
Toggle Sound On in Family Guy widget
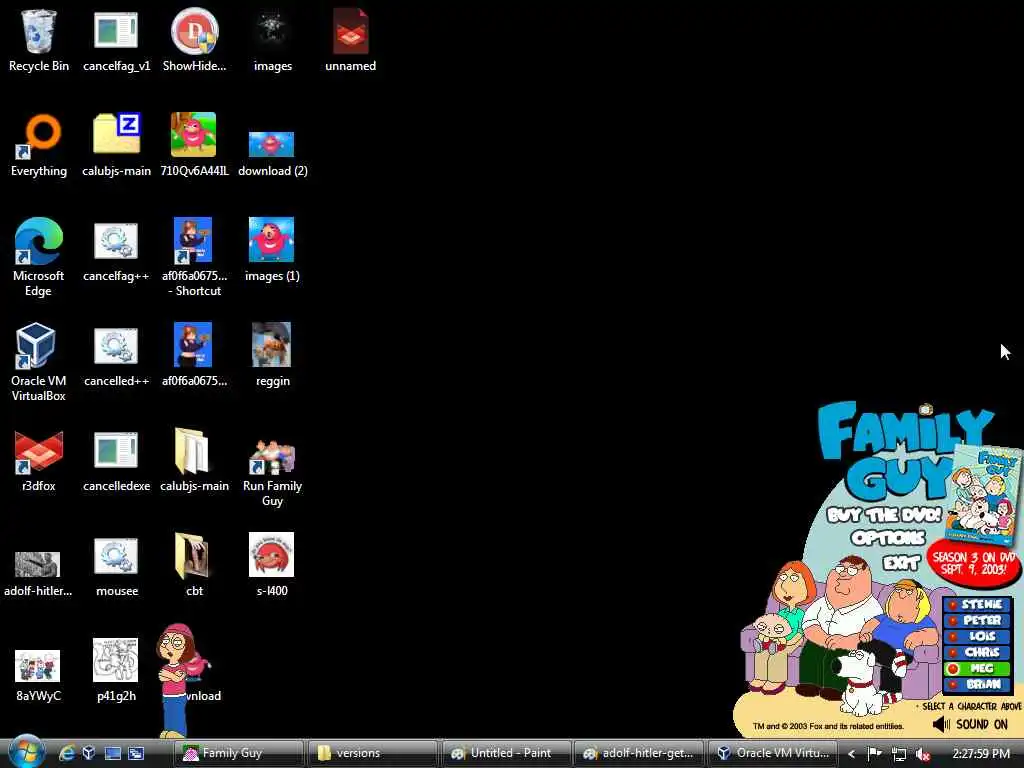[x=970, y=724]
